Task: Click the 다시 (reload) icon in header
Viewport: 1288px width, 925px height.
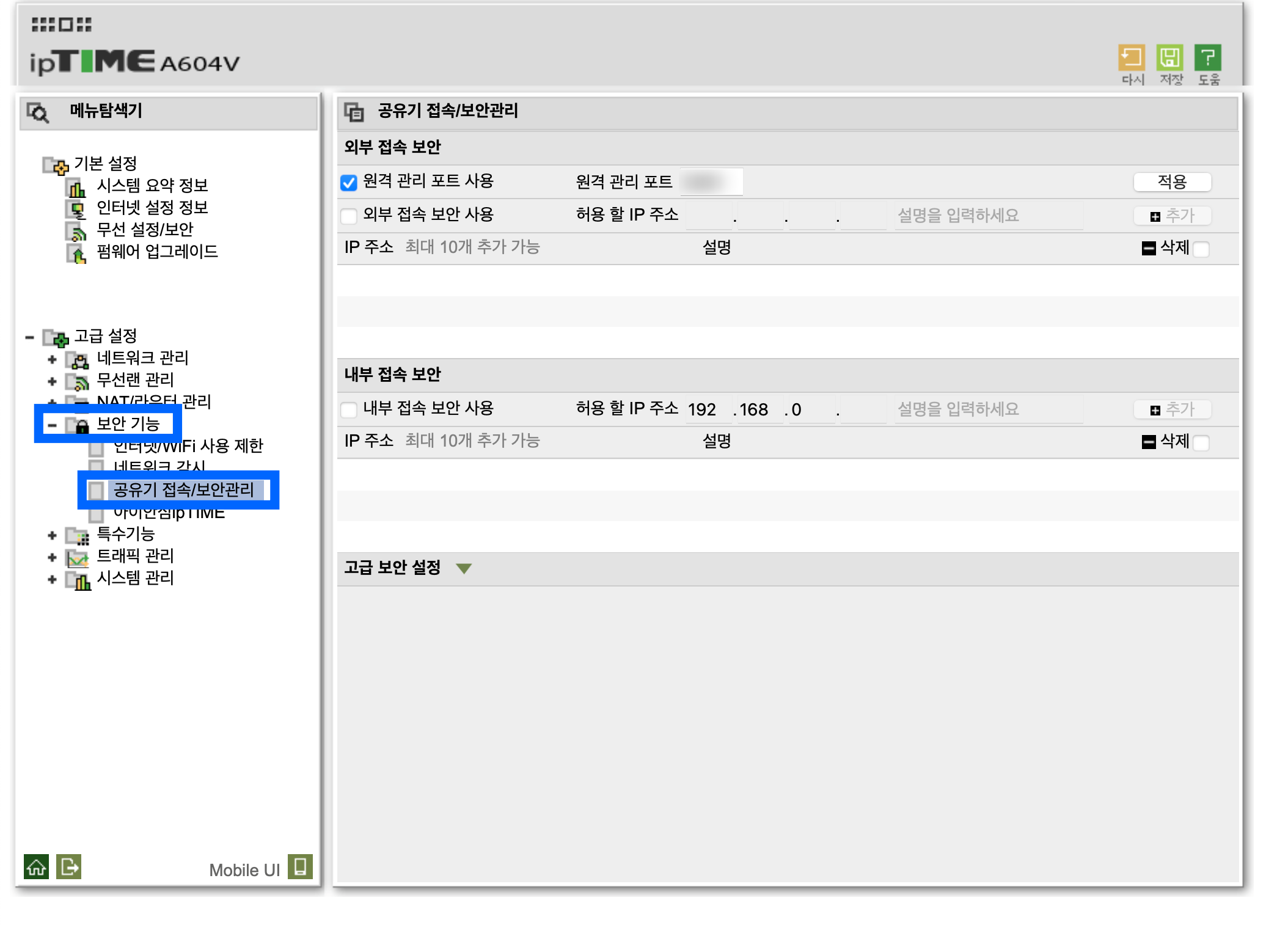Action: click(1131, 59)
